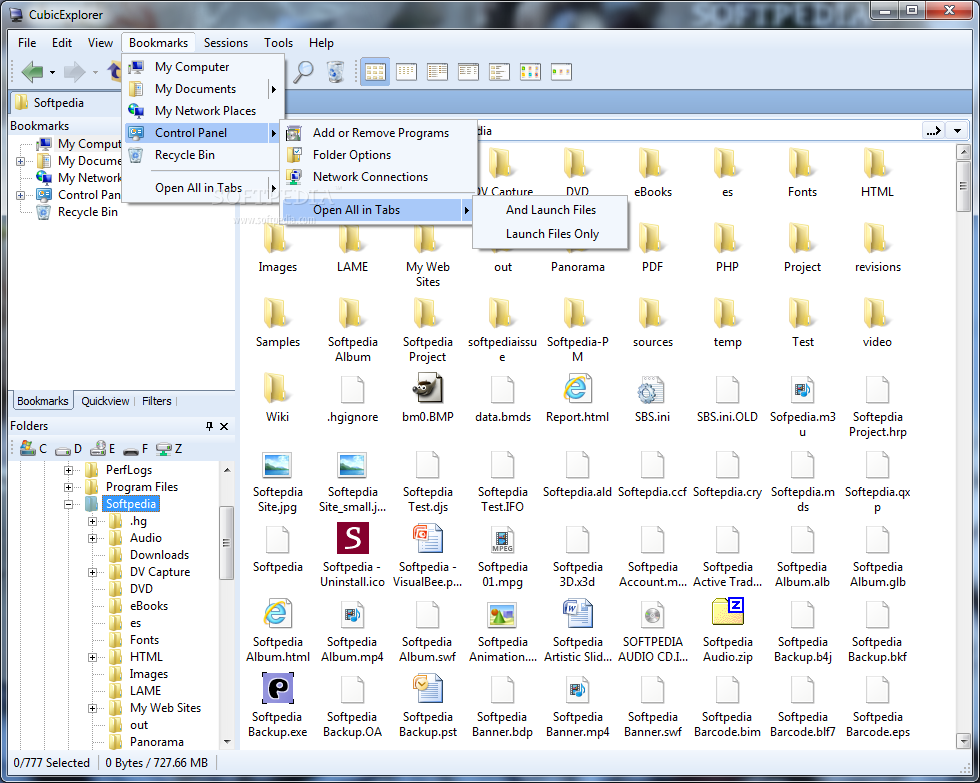The image size is (980, 783).
Task: Select network drive Z in Folders panel
Action: point(169,448)
